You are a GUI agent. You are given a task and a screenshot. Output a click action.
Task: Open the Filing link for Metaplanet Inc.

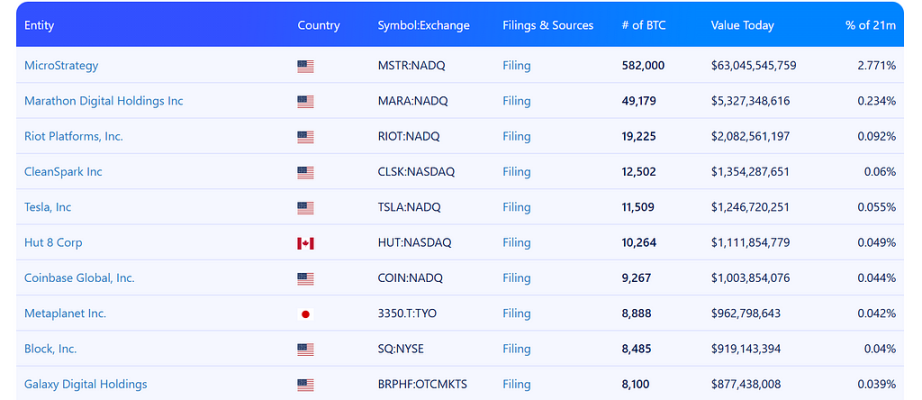click(516, 314)
